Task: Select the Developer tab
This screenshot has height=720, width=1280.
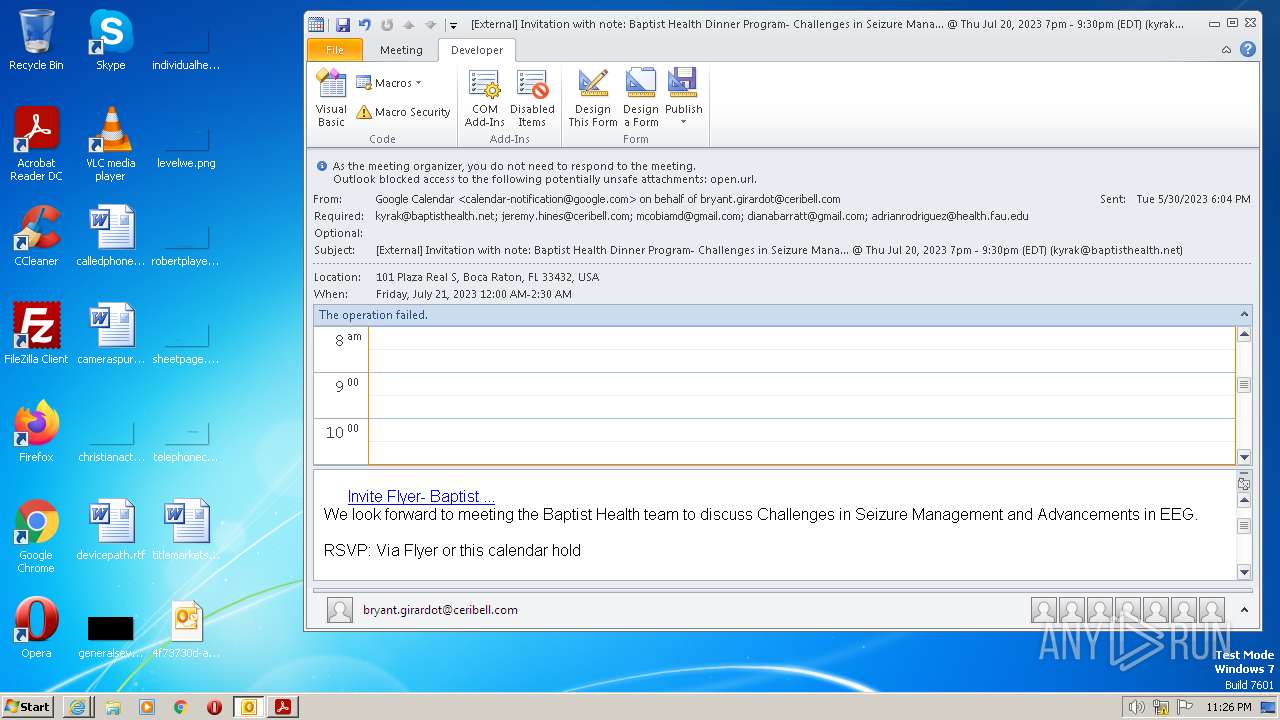Action: coord(477,50)
